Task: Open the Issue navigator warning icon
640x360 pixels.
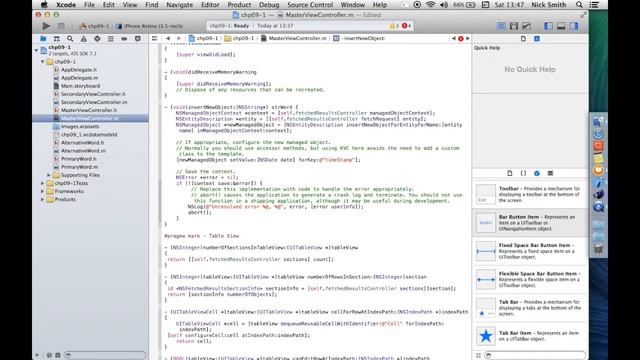Action: coord(84,38)
